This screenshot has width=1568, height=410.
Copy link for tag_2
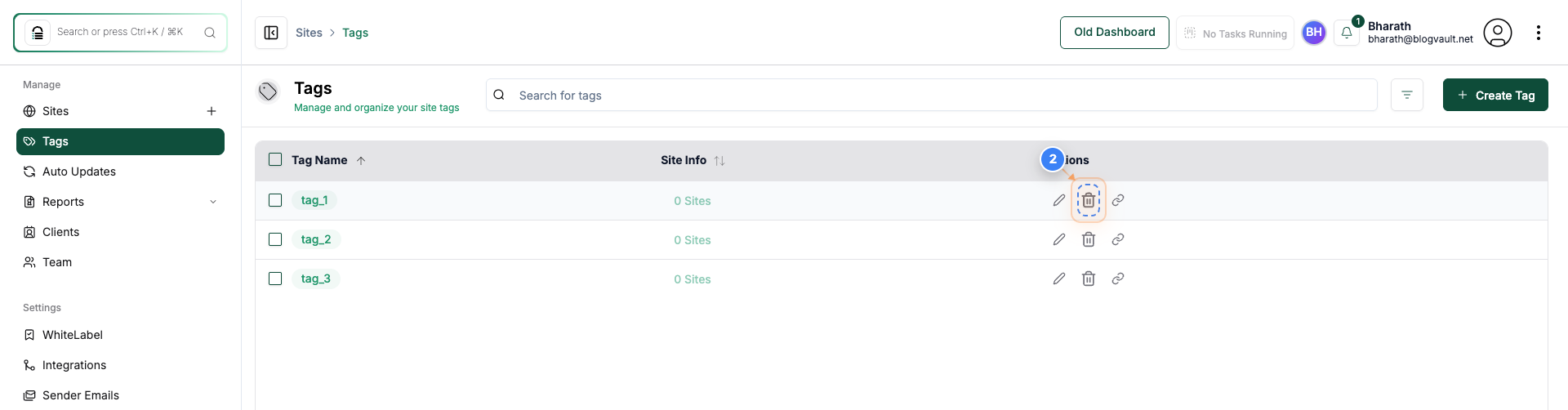click(x=1118, y=239)
